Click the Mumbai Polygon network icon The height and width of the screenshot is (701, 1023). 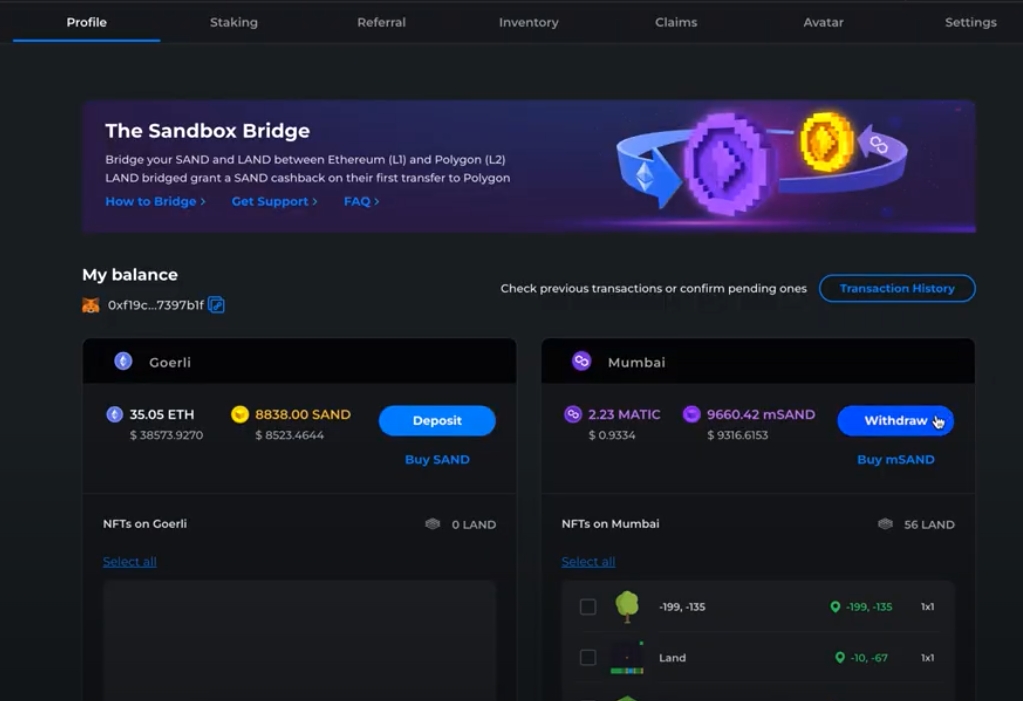pos(581,361)
